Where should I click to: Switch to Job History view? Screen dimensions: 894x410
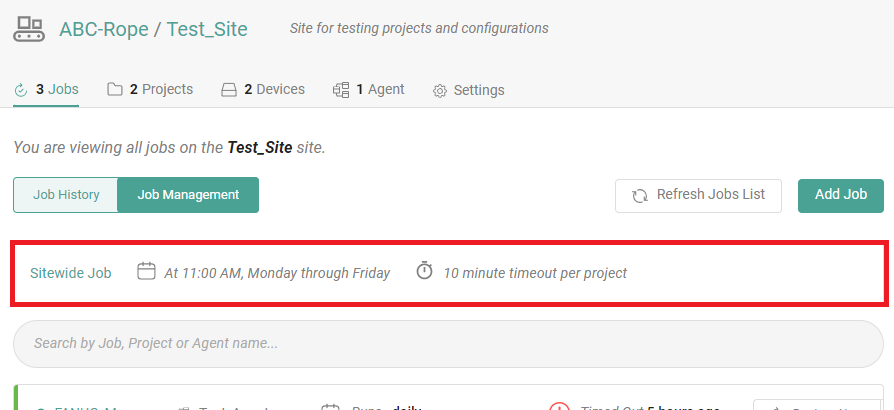pyautogui.click(x=66, y=195)
